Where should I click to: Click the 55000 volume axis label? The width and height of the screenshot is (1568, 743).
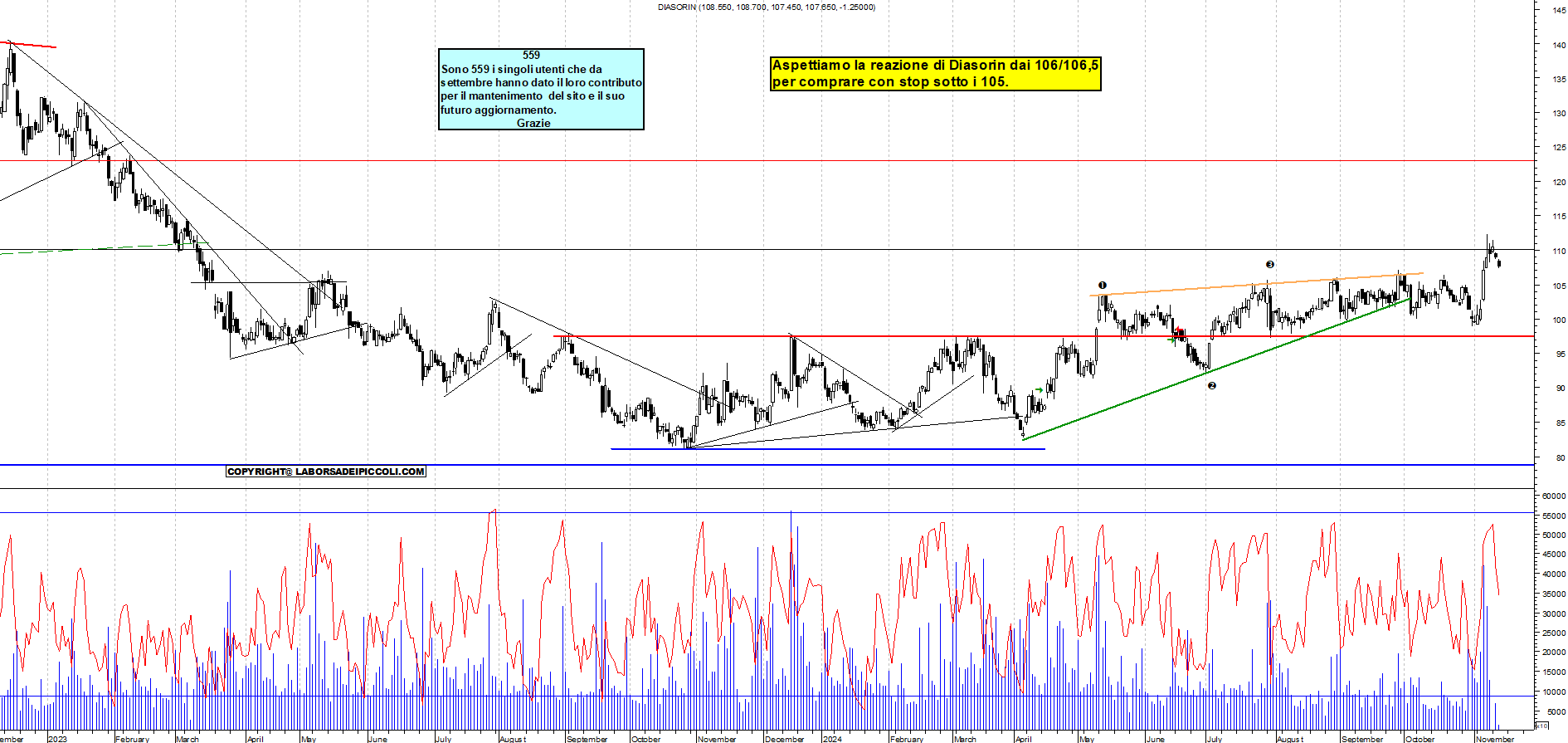point(1554,516)
